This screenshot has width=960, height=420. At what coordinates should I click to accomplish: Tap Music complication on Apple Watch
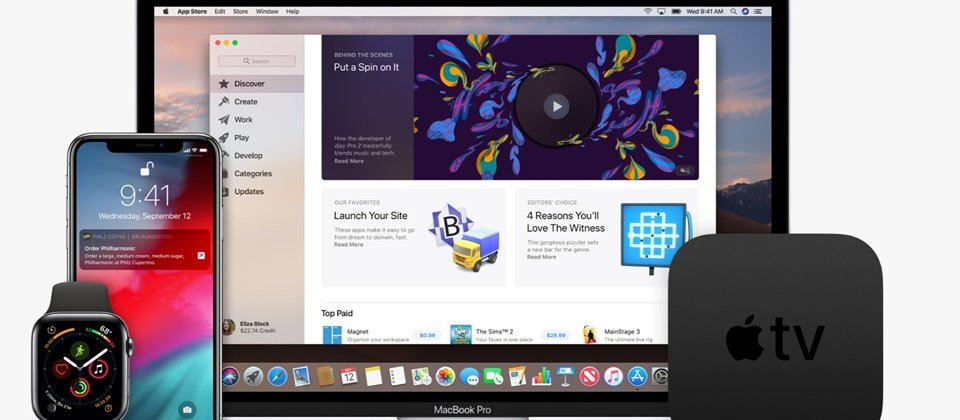click(98, 369)
